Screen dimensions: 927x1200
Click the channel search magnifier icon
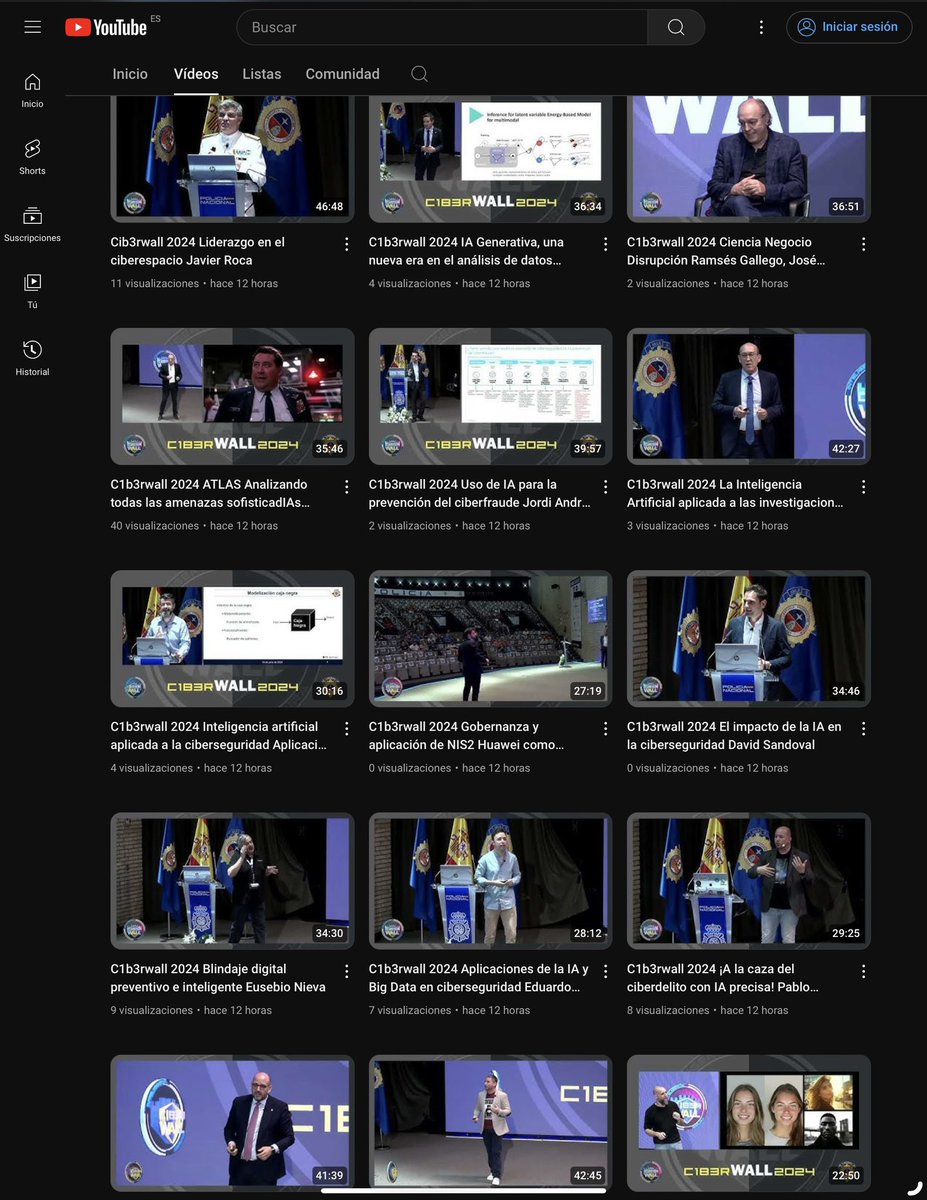point(420,74)
